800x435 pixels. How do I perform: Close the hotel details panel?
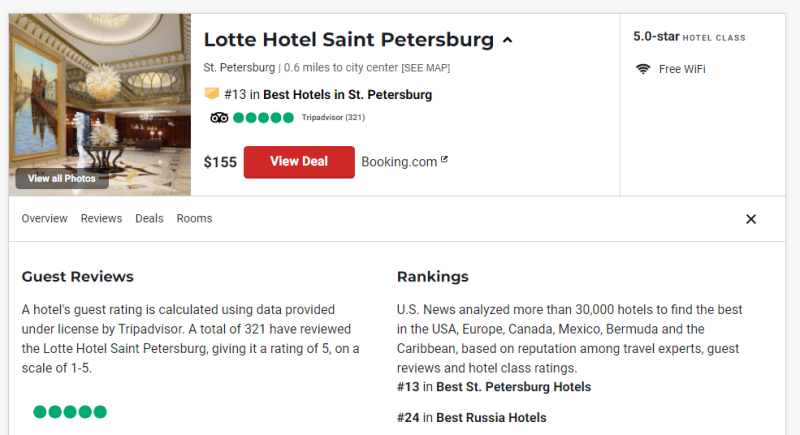pyautogui.click(x=751, y=219)
